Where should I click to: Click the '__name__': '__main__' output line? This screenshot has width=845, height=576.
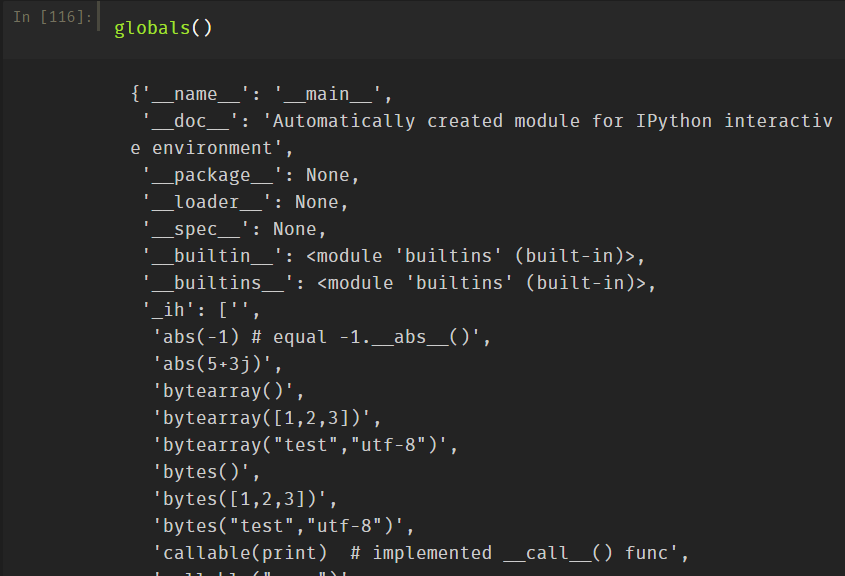click(262, 94)
